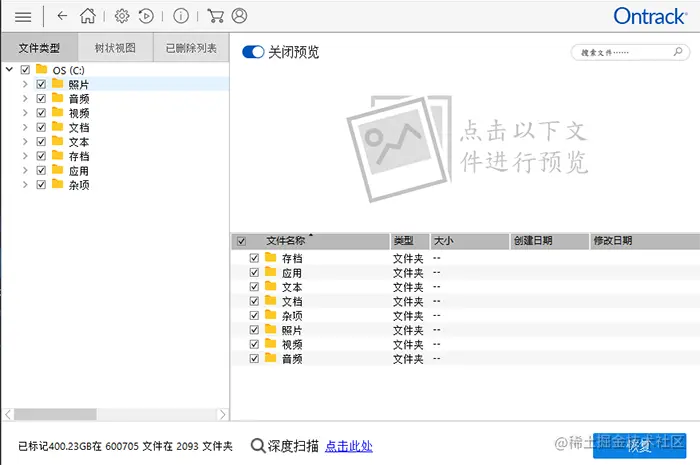Click tree scrollbar right arrow
700x465 pixels.
(223, 415)
